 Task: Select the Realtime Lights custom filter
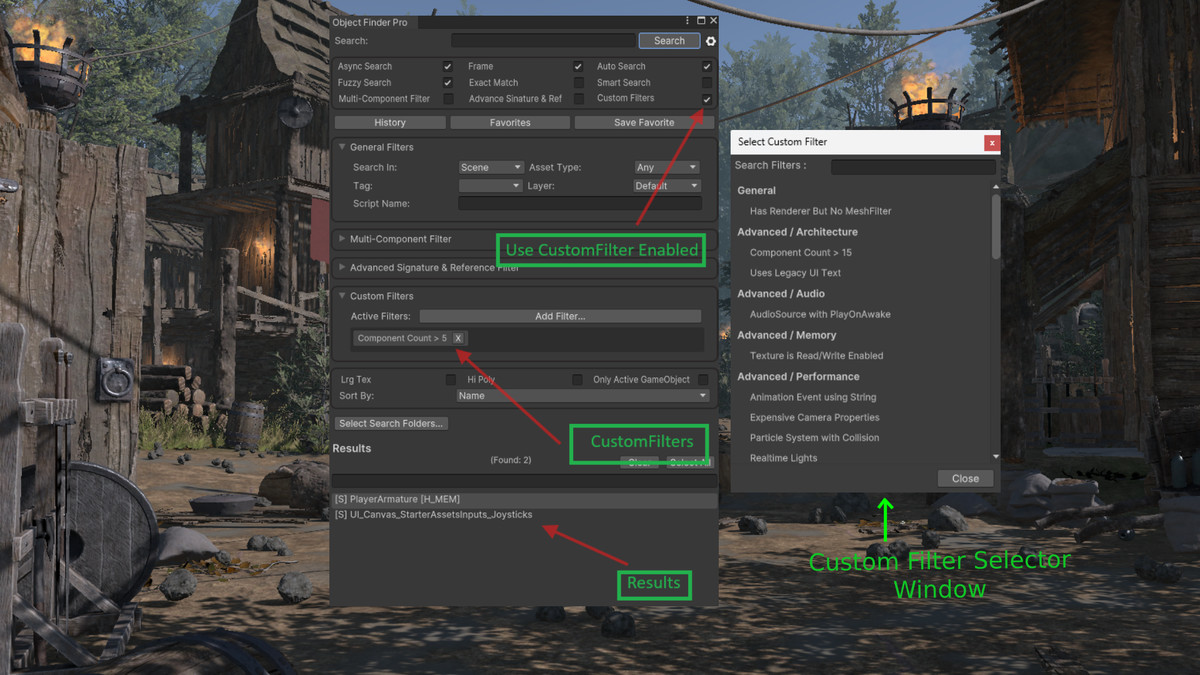pos(783,457)
